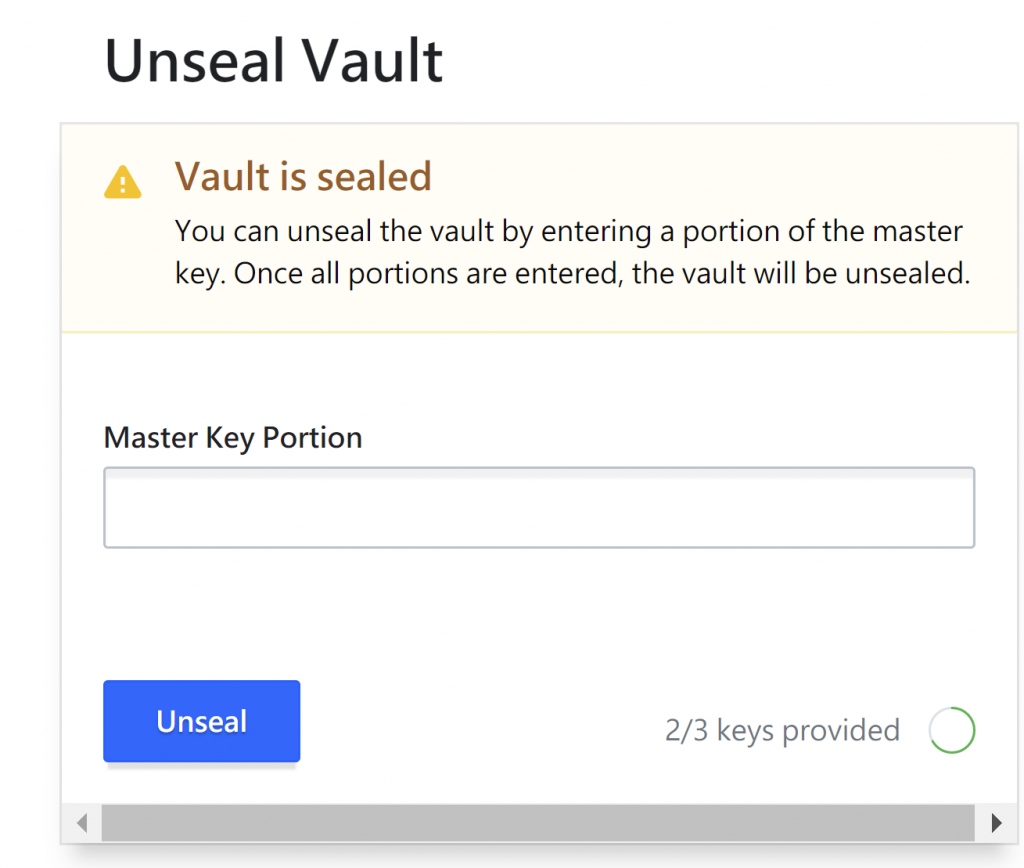Click the word 'Unseal' on the blue button

pyautogui.click(x=201, y=722)
